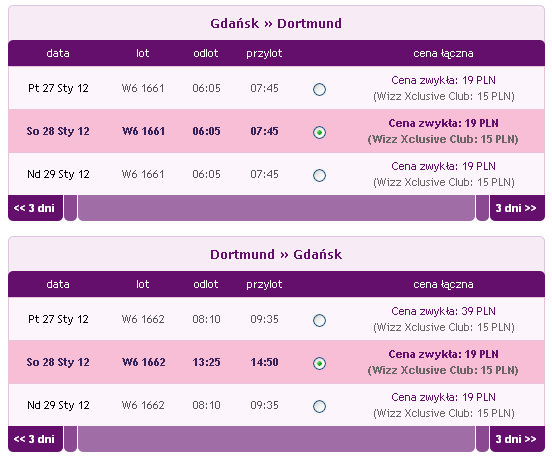Click the Dortmund–Gdańsk date range slider bar
This screenshot has height=465, width=552.
pos(276,439)
